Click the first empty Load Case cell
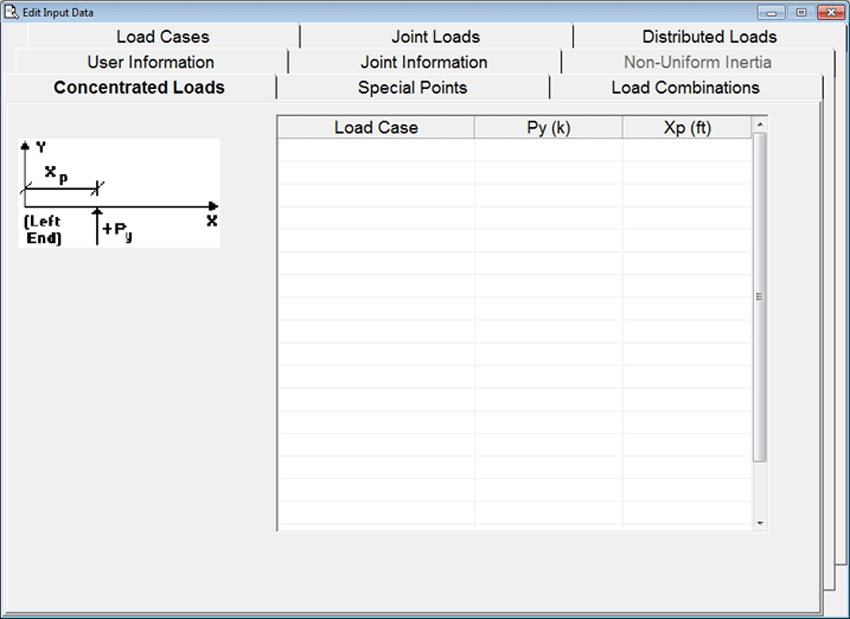 376,150
